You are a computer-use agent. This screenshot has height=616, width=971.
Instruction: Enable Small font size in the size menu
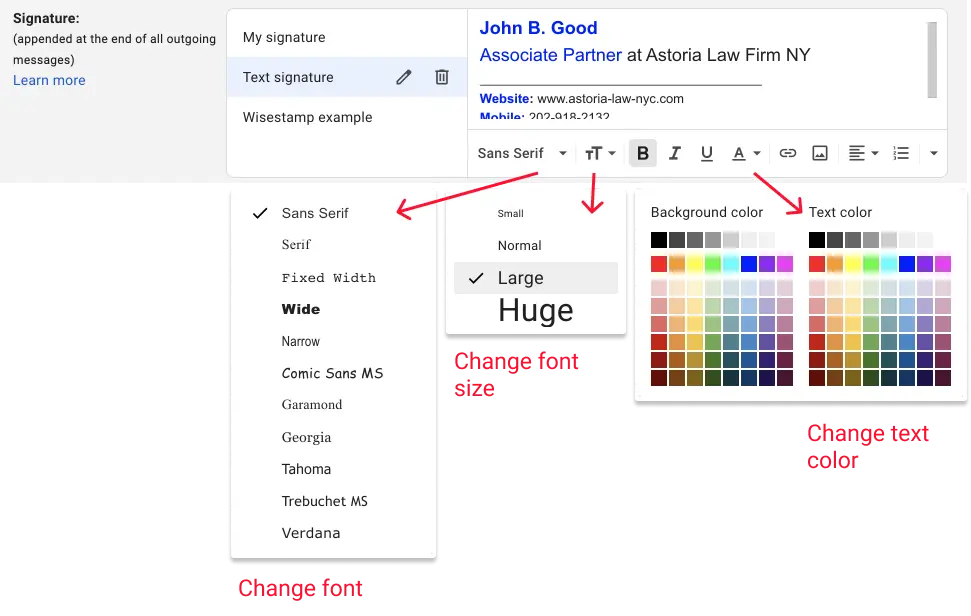coord(510,213)
